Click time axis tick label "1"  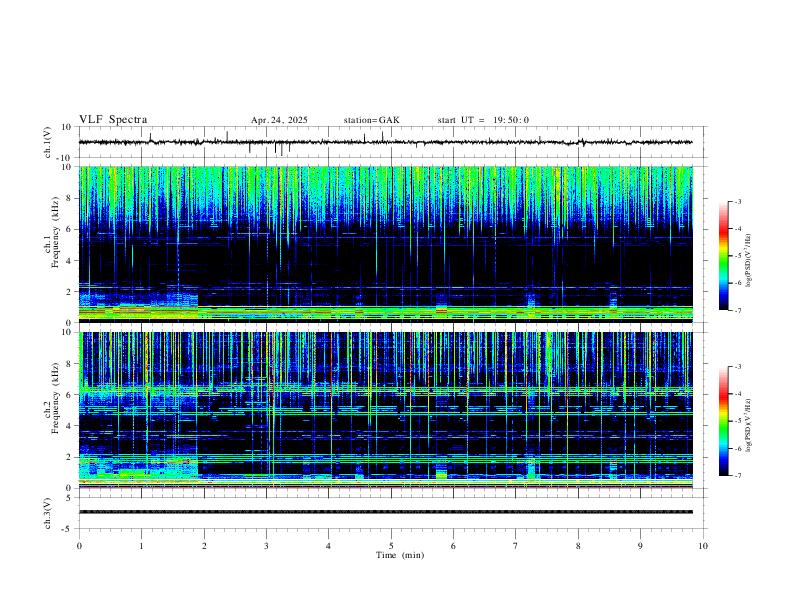pos(141,546)
